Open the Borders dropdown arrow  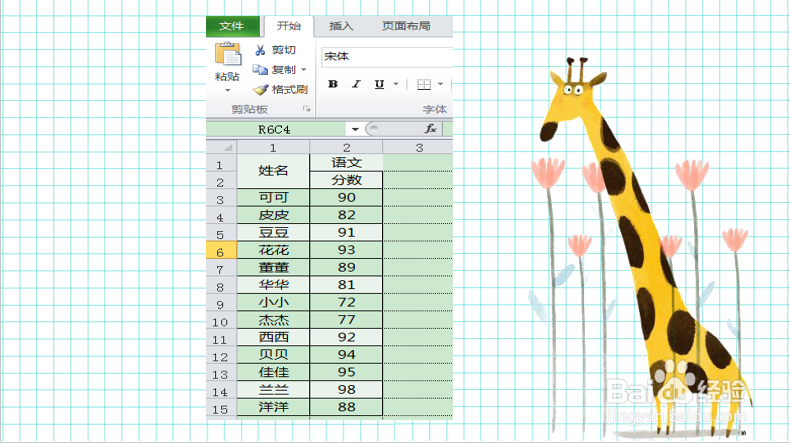point(440,84)
